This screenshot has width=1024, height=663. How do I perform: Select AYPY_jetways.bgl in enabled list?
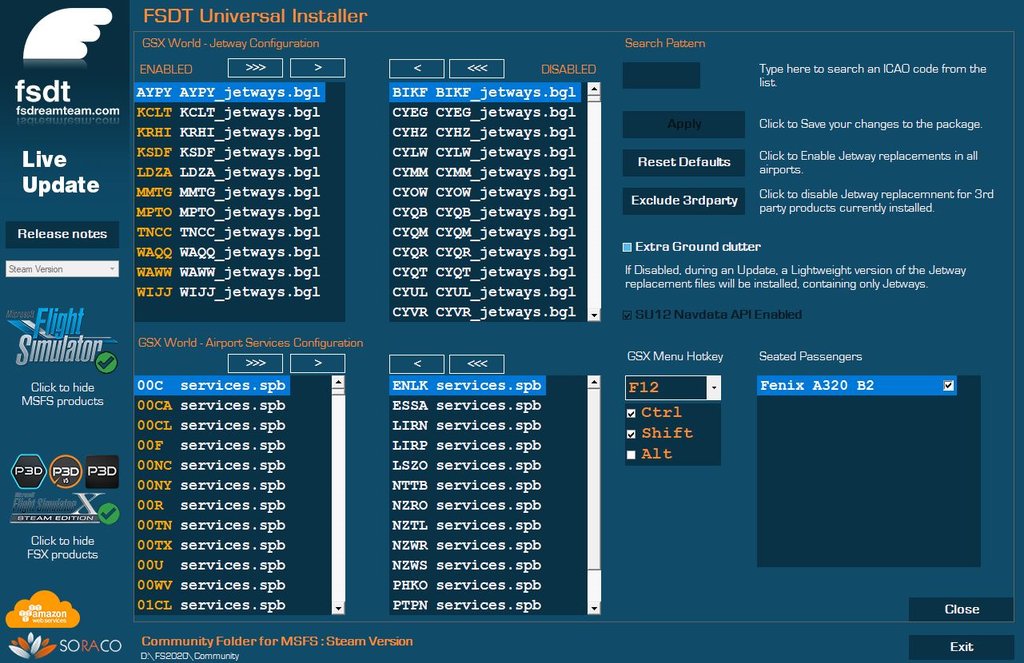229,92
